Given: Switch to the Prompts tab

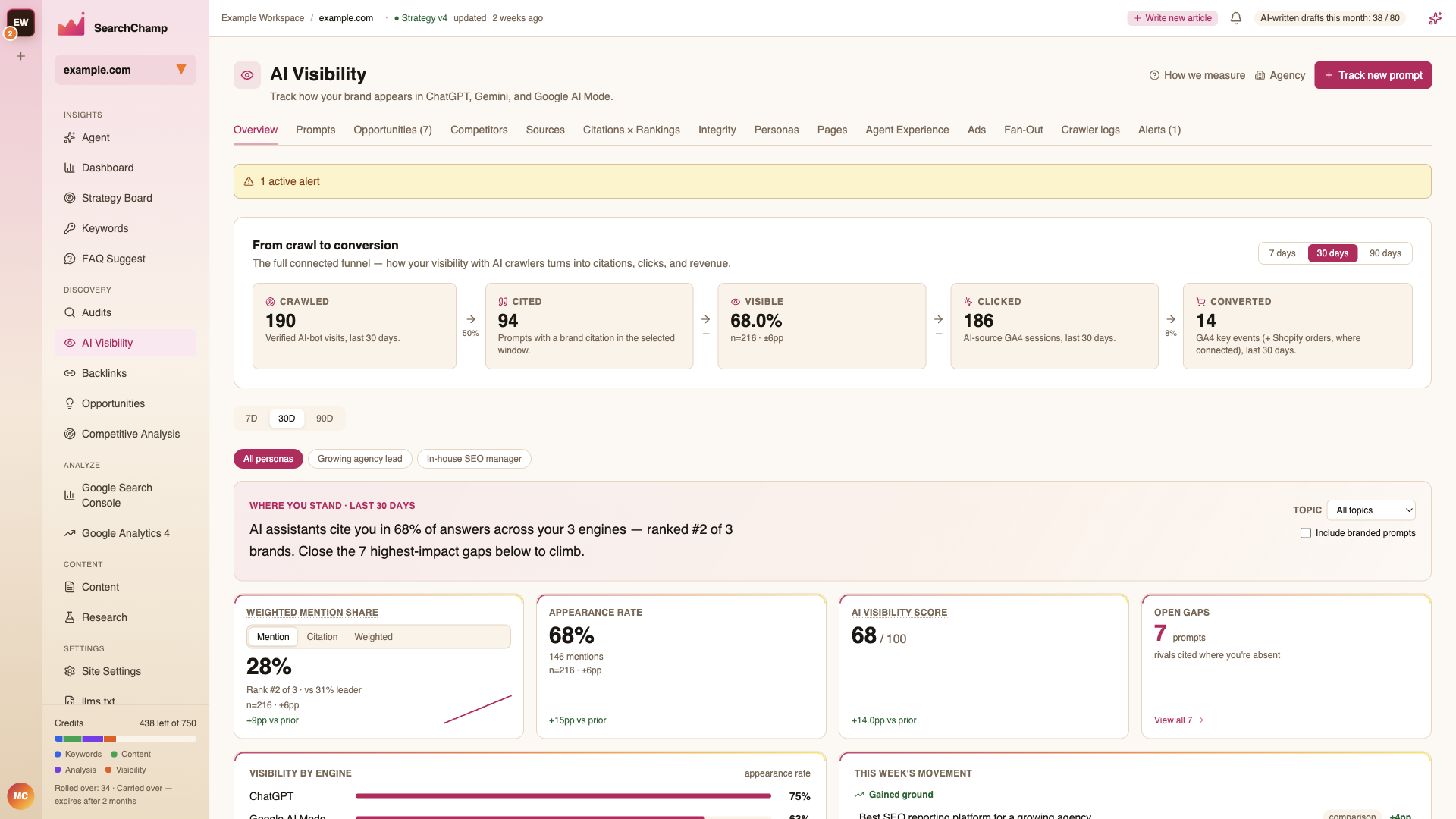Looking at the screenshot, I should (x=315, y=130).
